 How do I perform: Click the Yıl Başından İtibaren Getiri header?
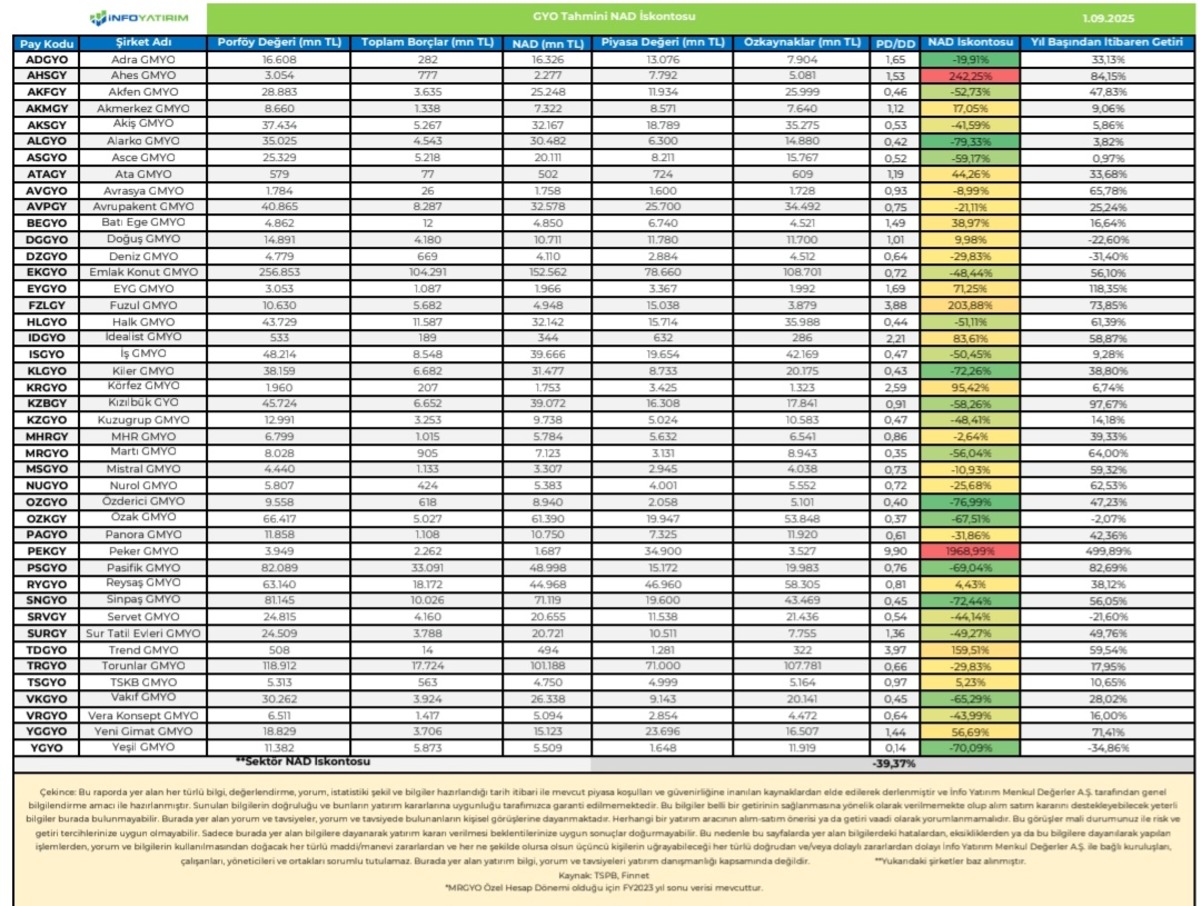coord(1104,43)
